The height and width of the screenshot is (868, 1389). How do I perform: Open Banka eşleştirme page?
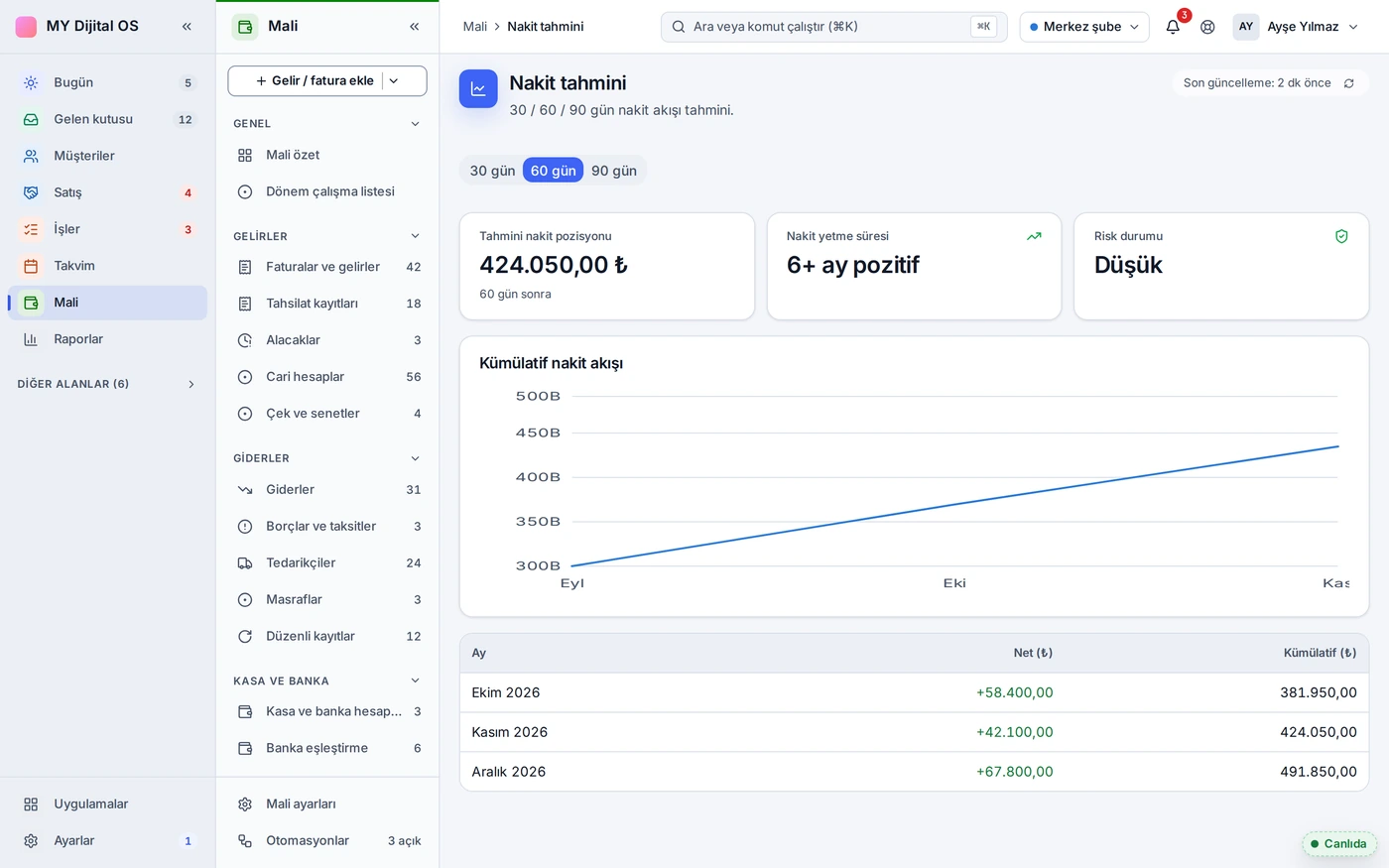(x=327, y=749)
